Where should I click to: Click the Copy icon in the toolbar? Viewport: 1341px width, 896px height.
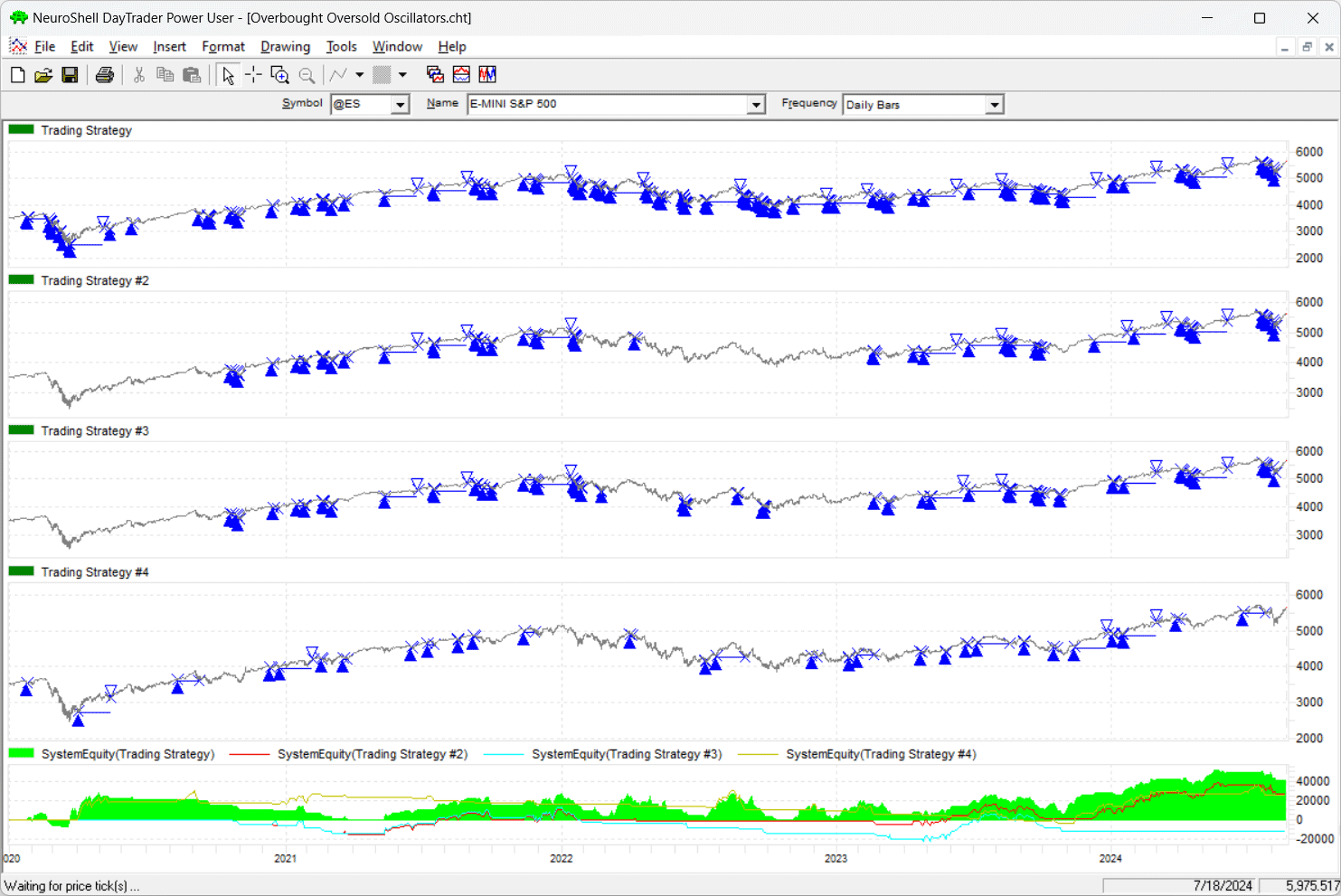(165, 75)
